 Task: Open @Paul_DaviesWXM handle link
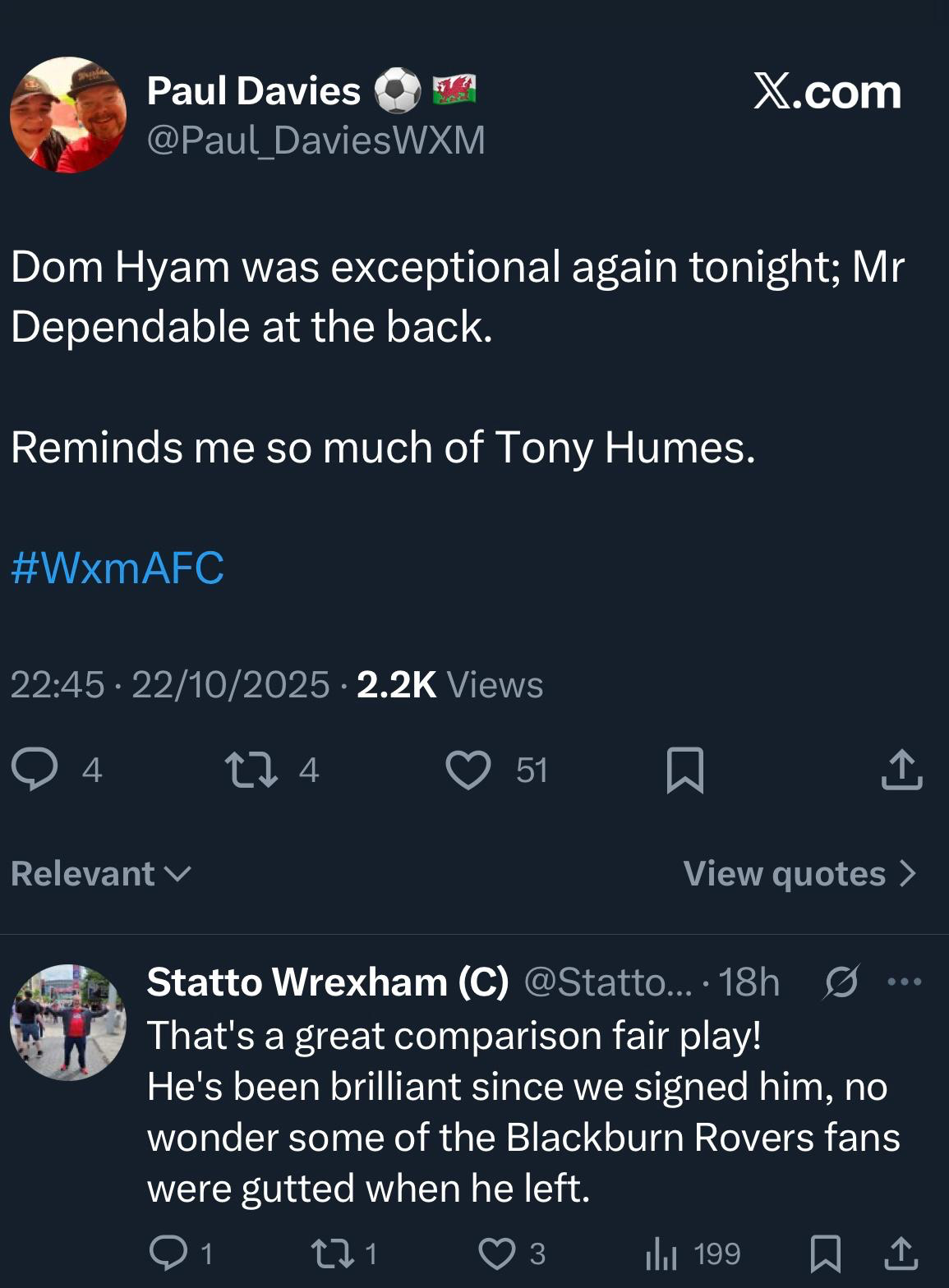(x=316, y=140)
